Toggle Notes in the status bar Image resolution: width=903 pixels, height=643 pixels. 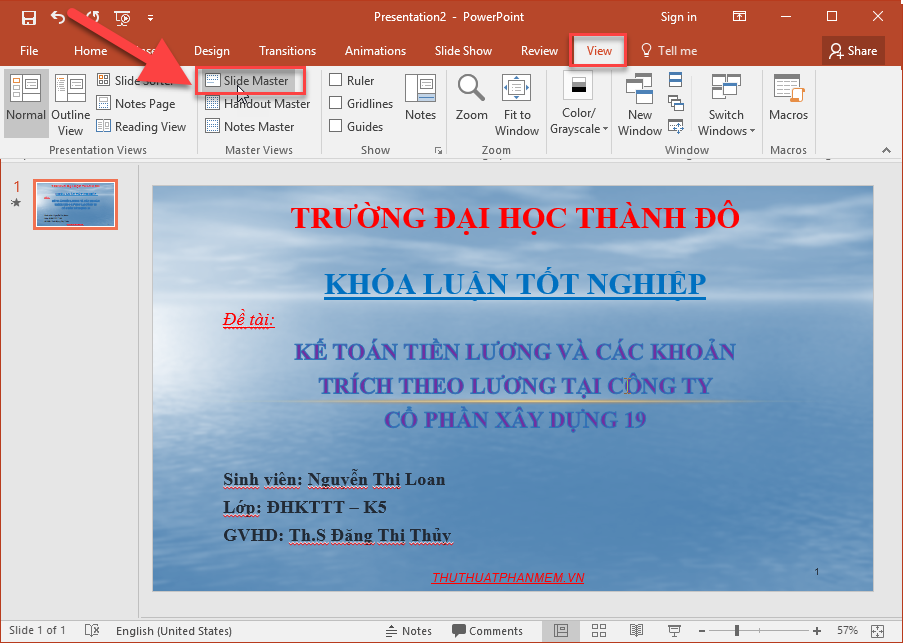pyautogui.click(x=408, y=631)
